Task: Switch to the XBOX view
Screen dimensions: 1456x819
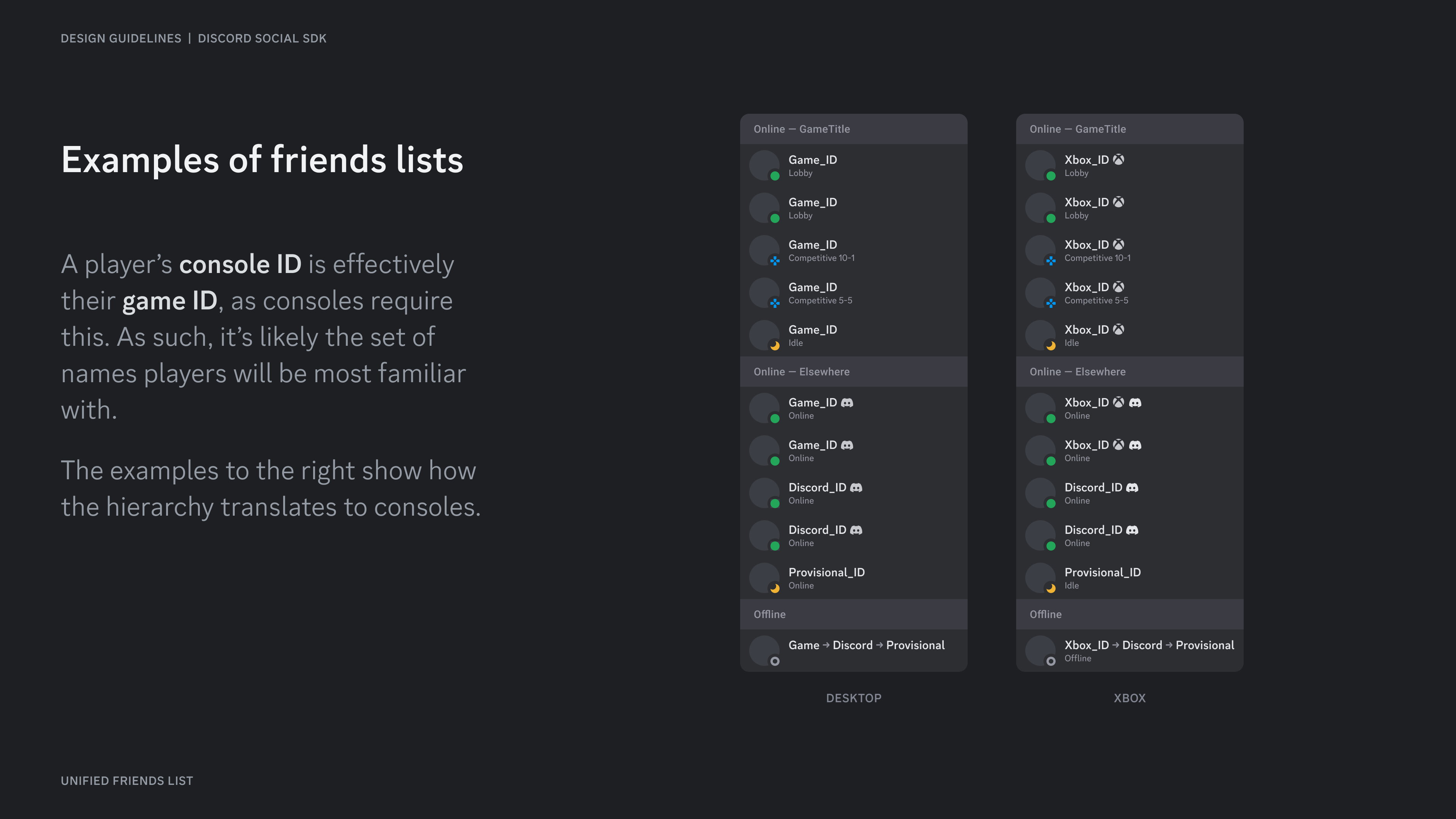Action: pyautogui.click(x=1129, y=698)
